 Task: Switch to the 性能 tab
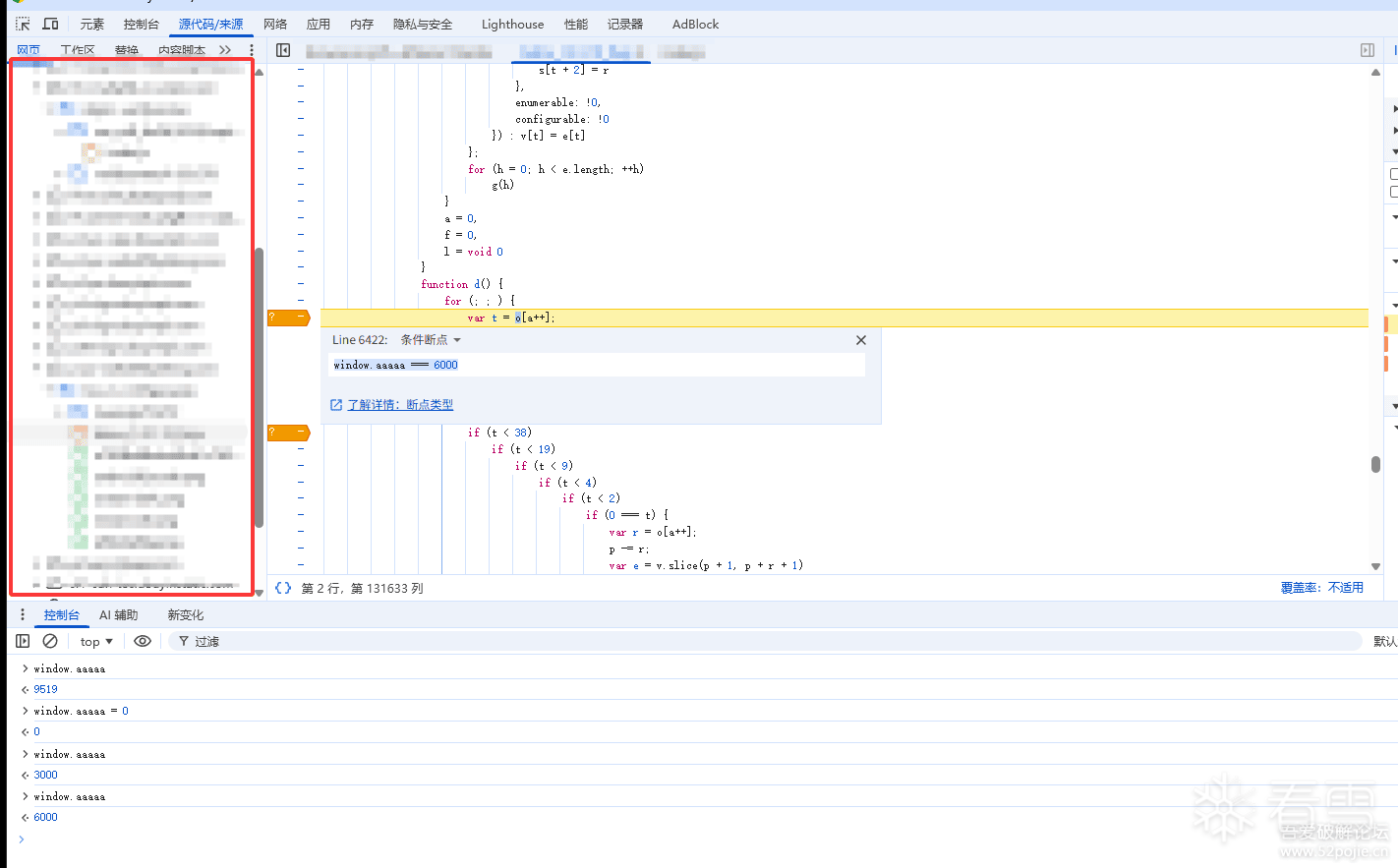click(x=576, y=25)
